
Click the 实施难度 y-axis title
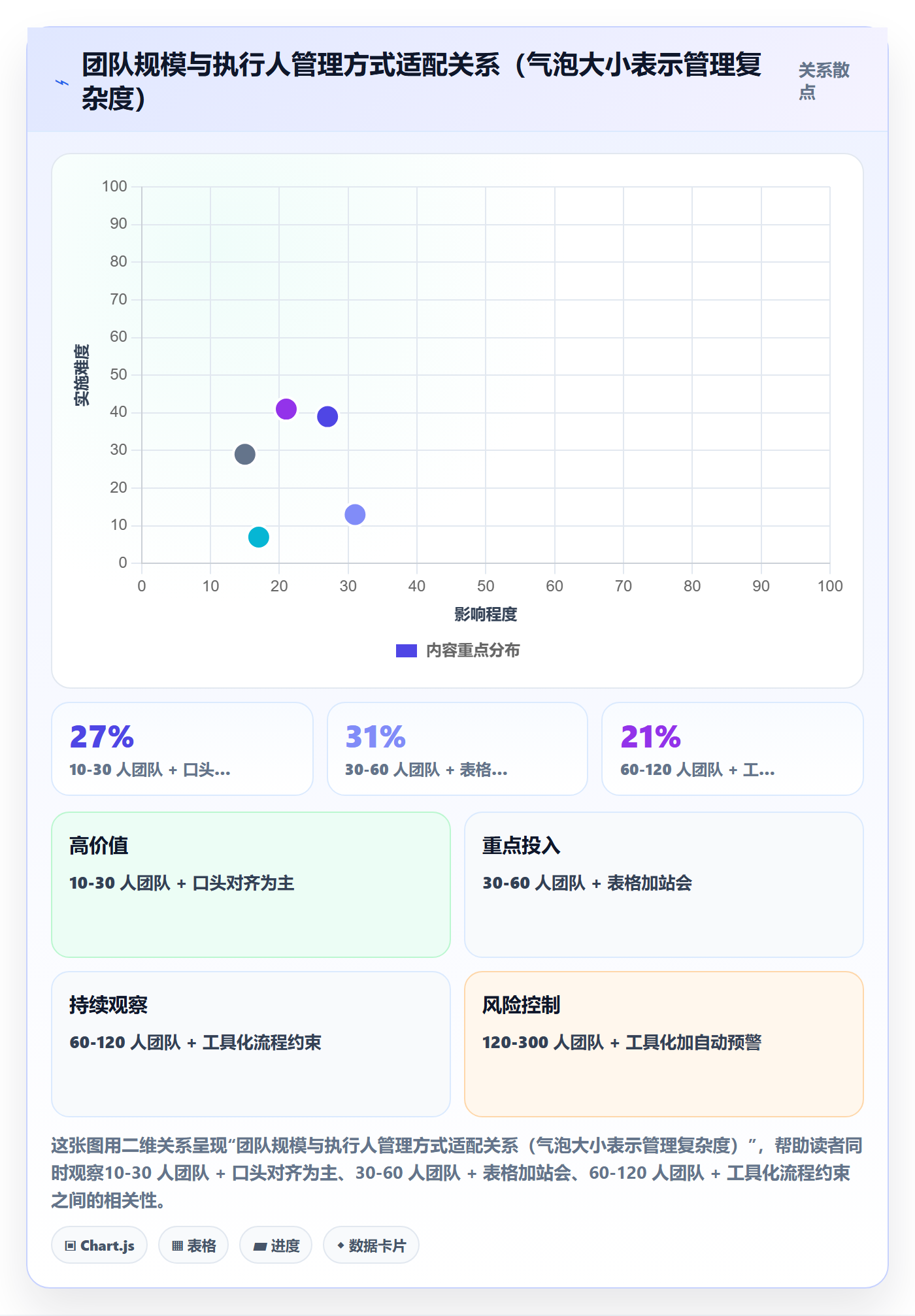(x=82, y=375)
